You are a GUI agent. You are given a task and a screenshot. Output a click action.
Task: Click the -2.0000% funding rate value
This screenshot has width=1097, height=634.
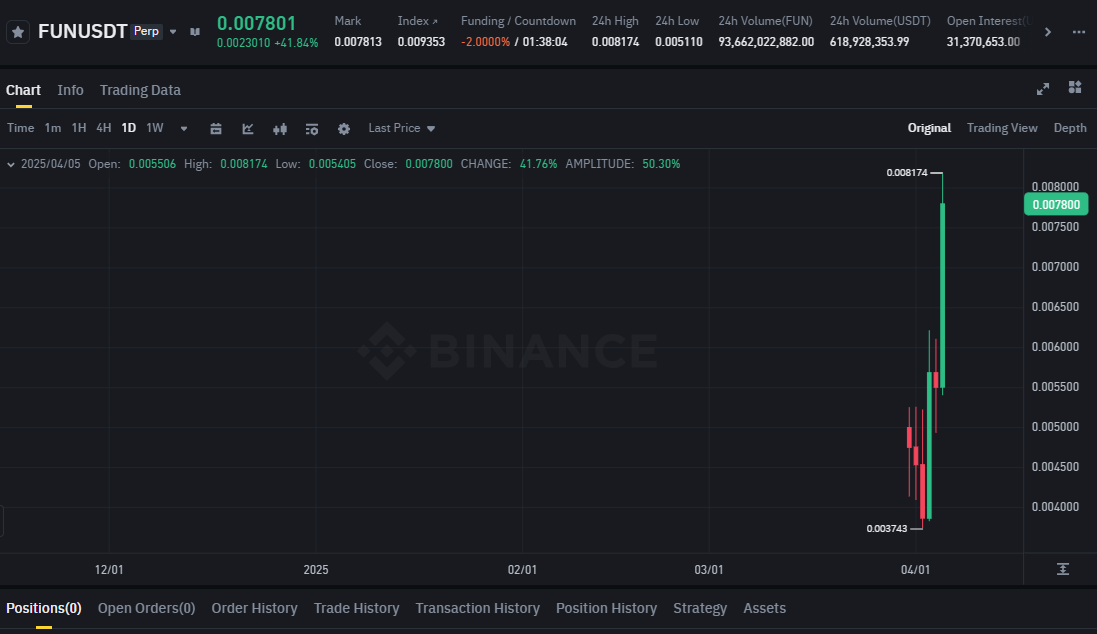[486, 42]
